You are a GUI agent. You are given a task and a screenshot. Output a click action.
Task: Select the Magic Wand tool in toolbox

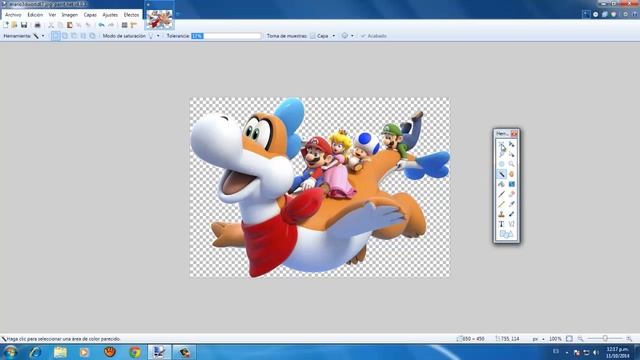[x=502, y=174]
